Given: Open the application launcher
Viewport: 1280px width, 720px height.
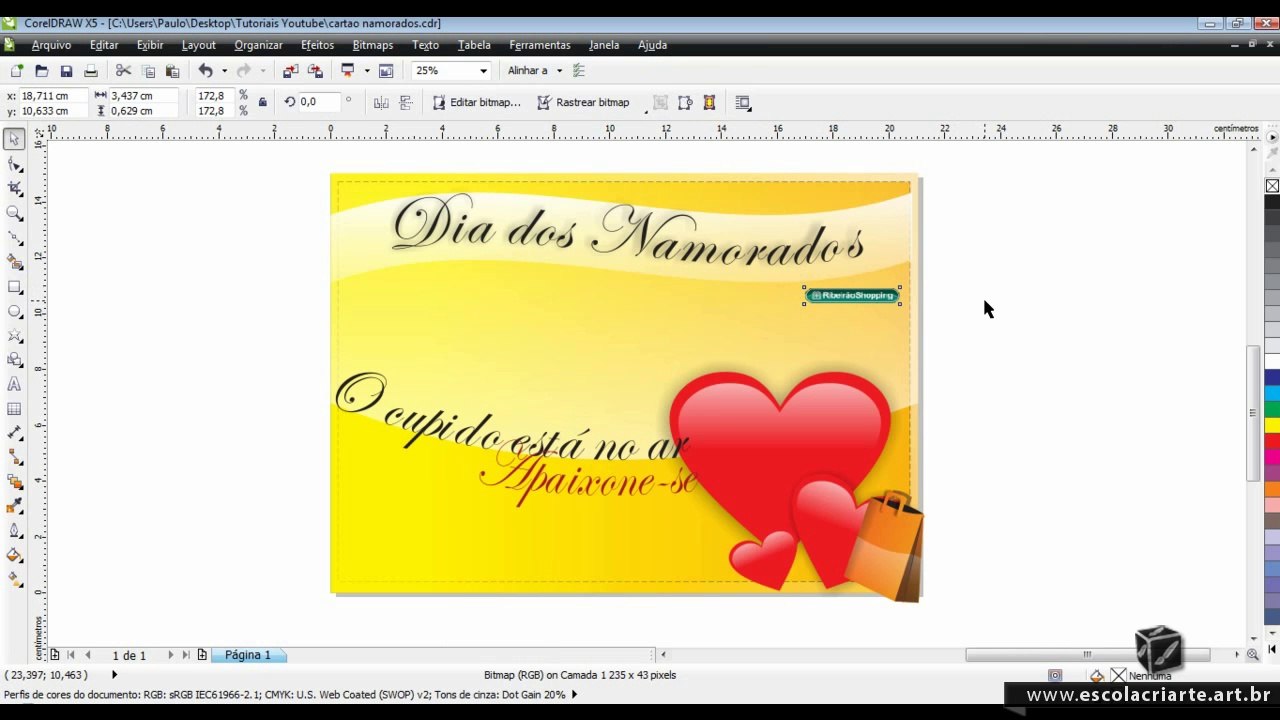Looking at the screenshot, I should [x=348, y=71].
